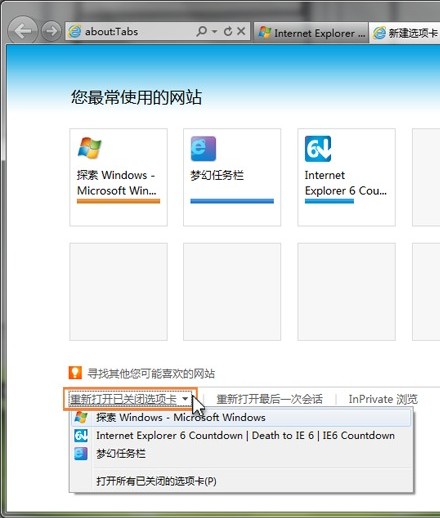Click the Forward arrow navigation button

(x=51, y=31)
